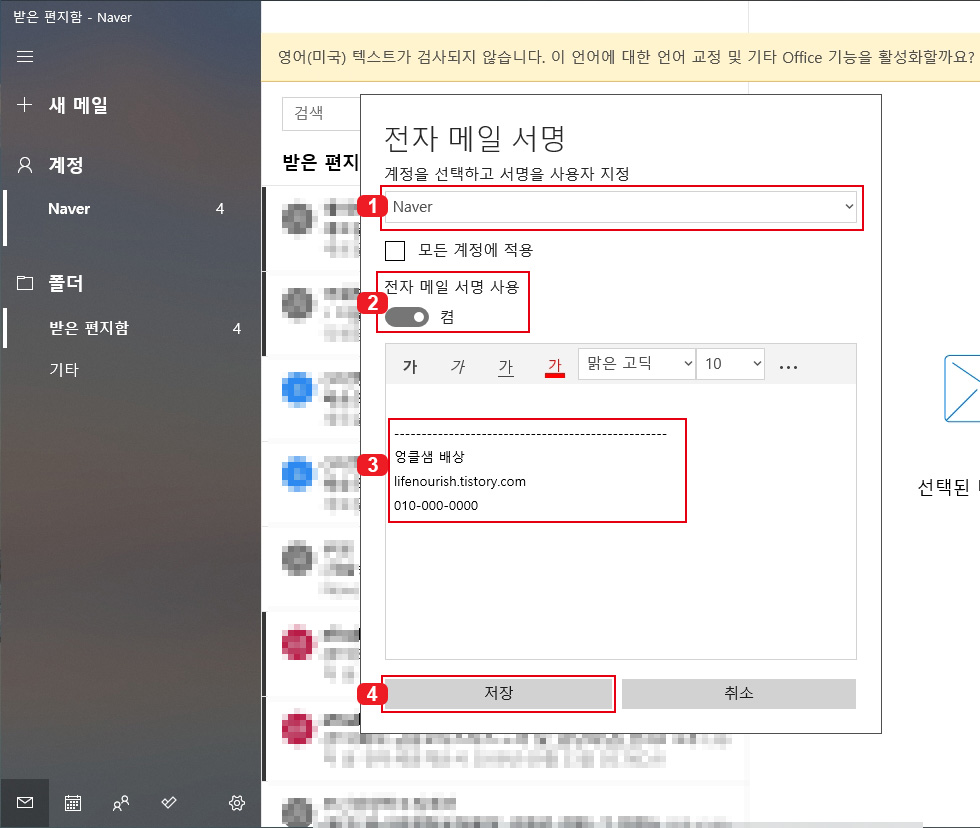Click the plus icon for new mail
980x828 pixels.
(x=24, y=104)
